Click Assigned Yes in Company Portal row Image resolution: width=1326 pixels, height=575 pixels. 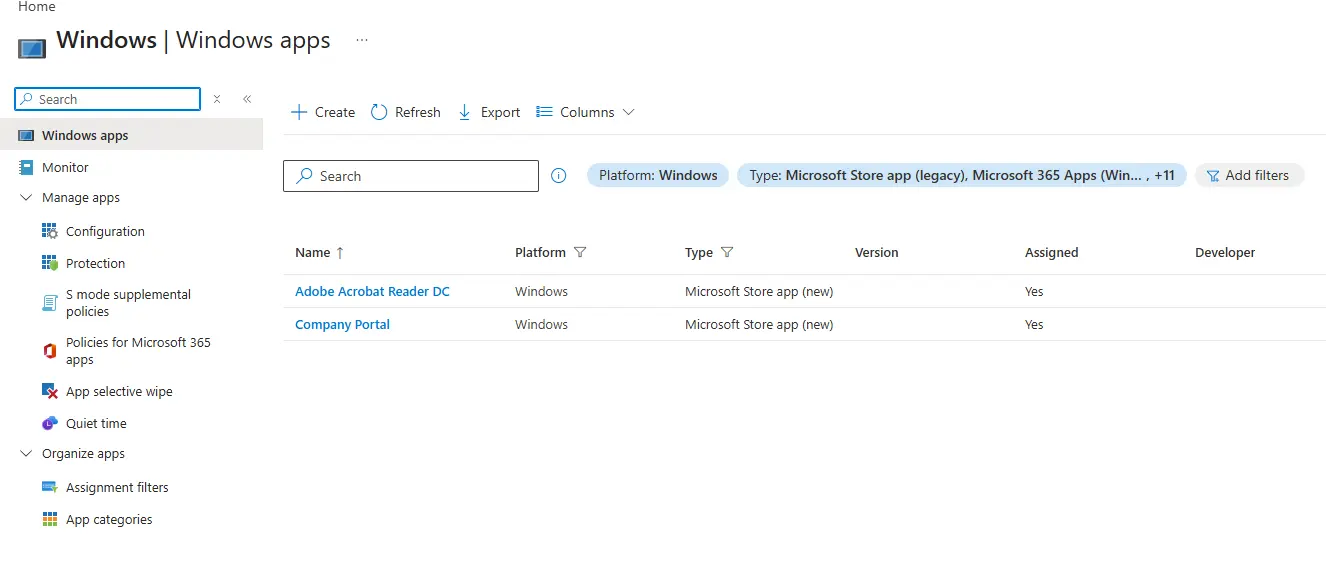(x=1034, y=324)
